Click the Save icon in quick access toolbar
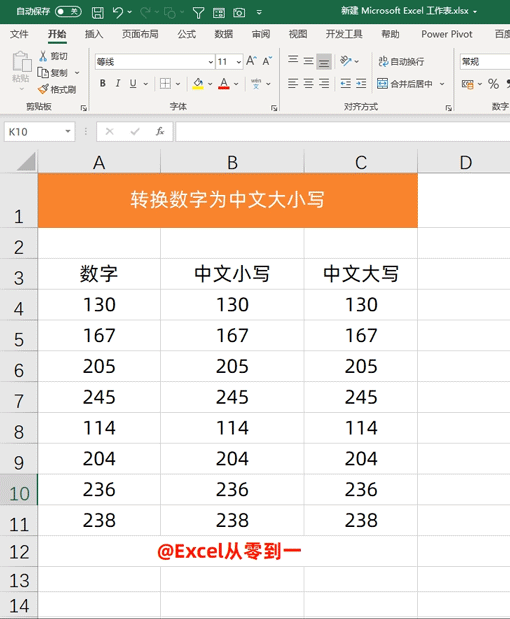This screenshot has width=510, height=619. (98, 13)
